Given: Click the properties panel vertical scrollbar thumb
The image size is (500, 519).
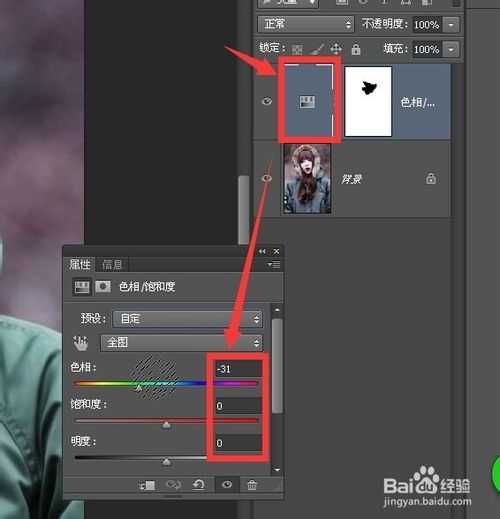Looking at the screenshot, I should pyautogui.click(x=277, y=366).
